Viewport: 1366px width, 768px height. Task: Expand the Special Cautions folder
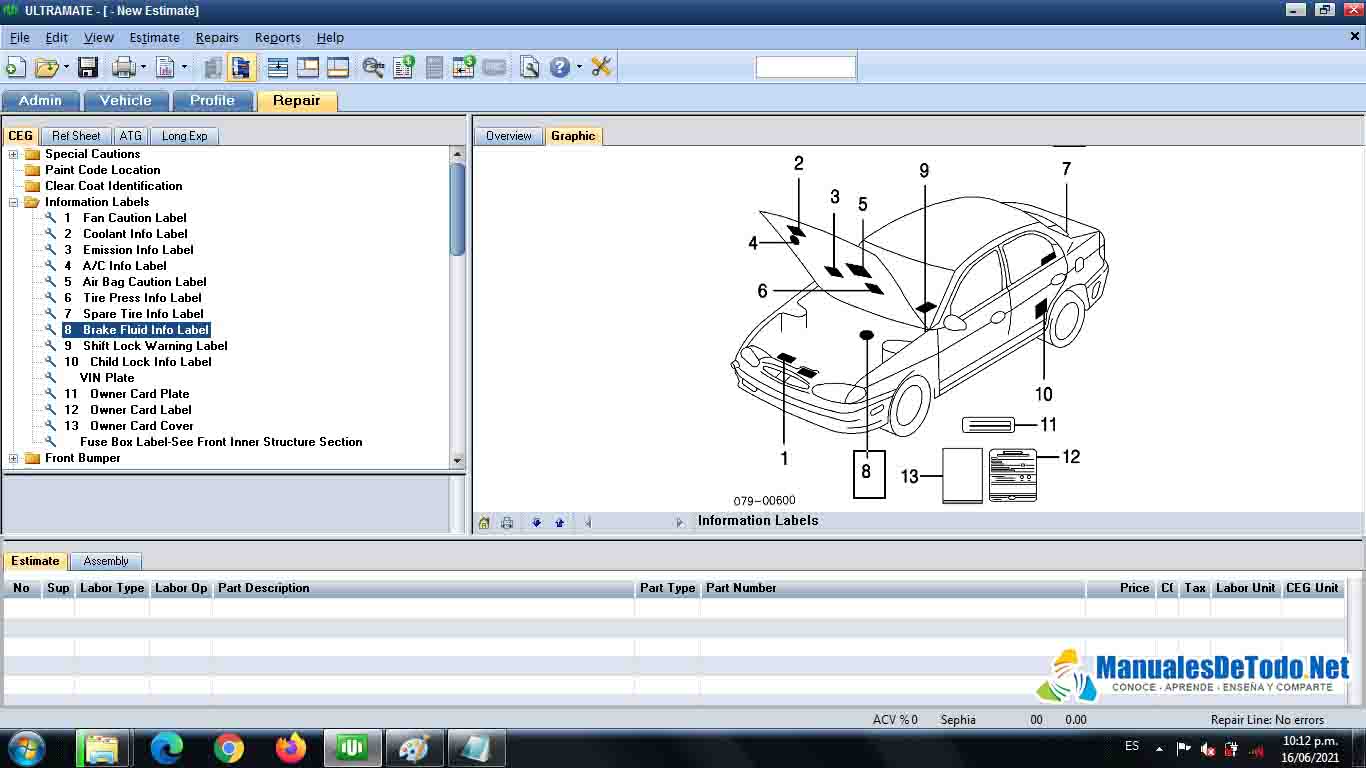13,154
